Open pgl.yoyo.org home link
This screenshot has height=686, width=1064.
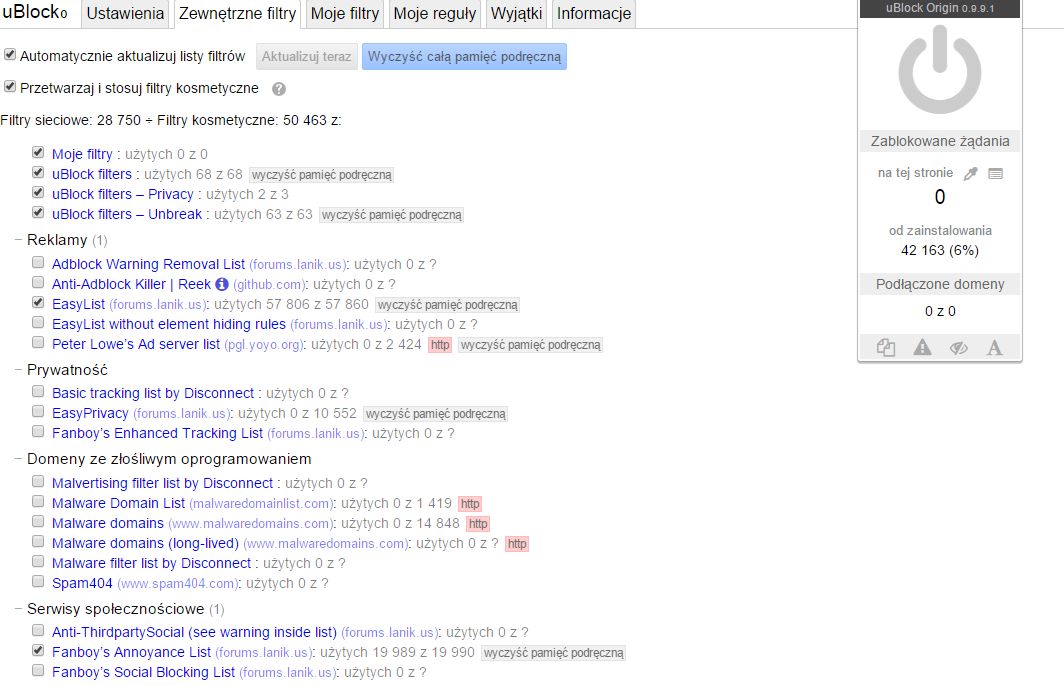(x=263, y=345)
